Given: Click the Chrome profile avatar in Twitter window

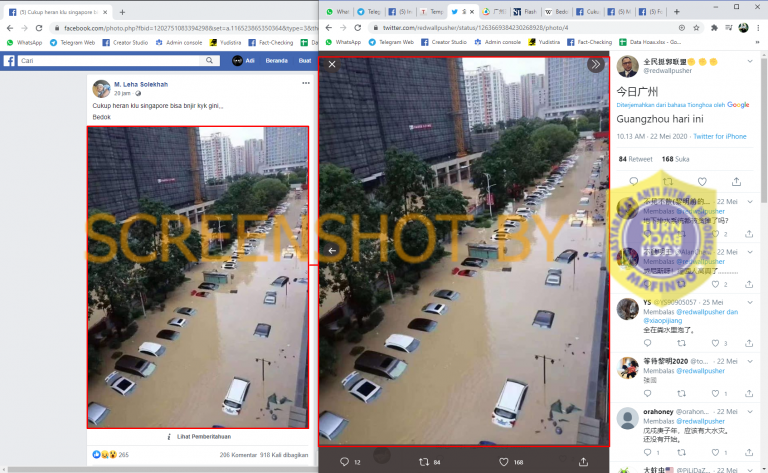Looking at the screenshot, I should pos(743,28).
